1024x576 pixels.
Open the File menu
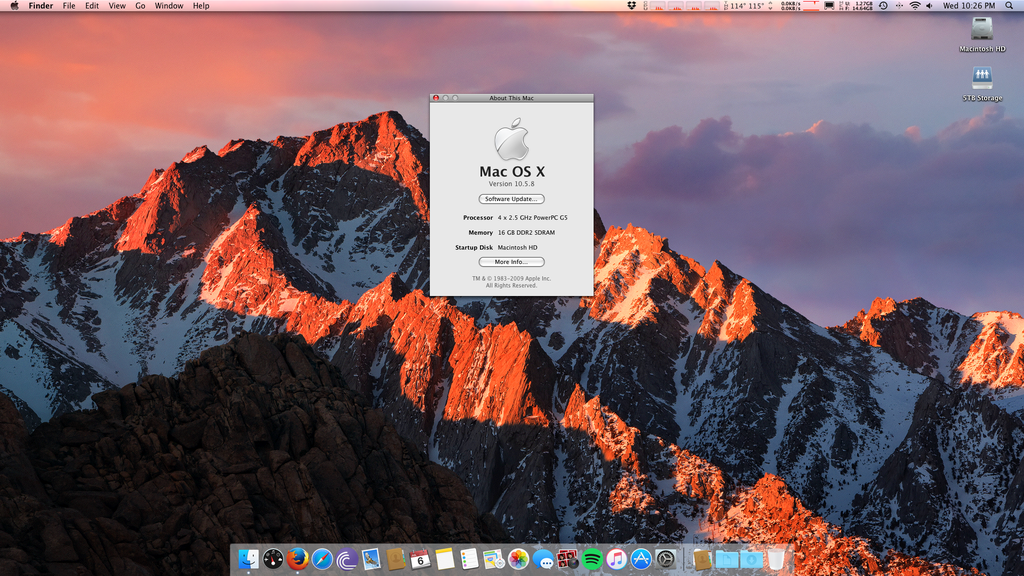coord(69,6)
